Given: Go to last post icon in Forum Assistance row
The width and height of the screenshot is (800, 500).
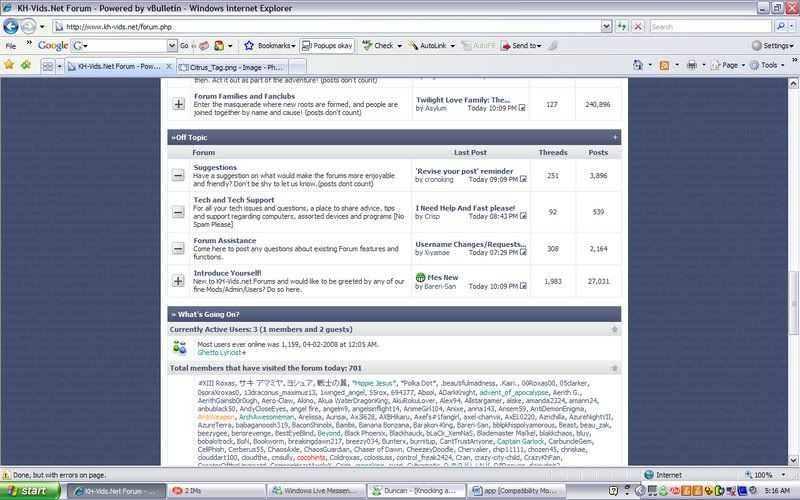Looking at the screenshot, I should (x=523, y=252).
